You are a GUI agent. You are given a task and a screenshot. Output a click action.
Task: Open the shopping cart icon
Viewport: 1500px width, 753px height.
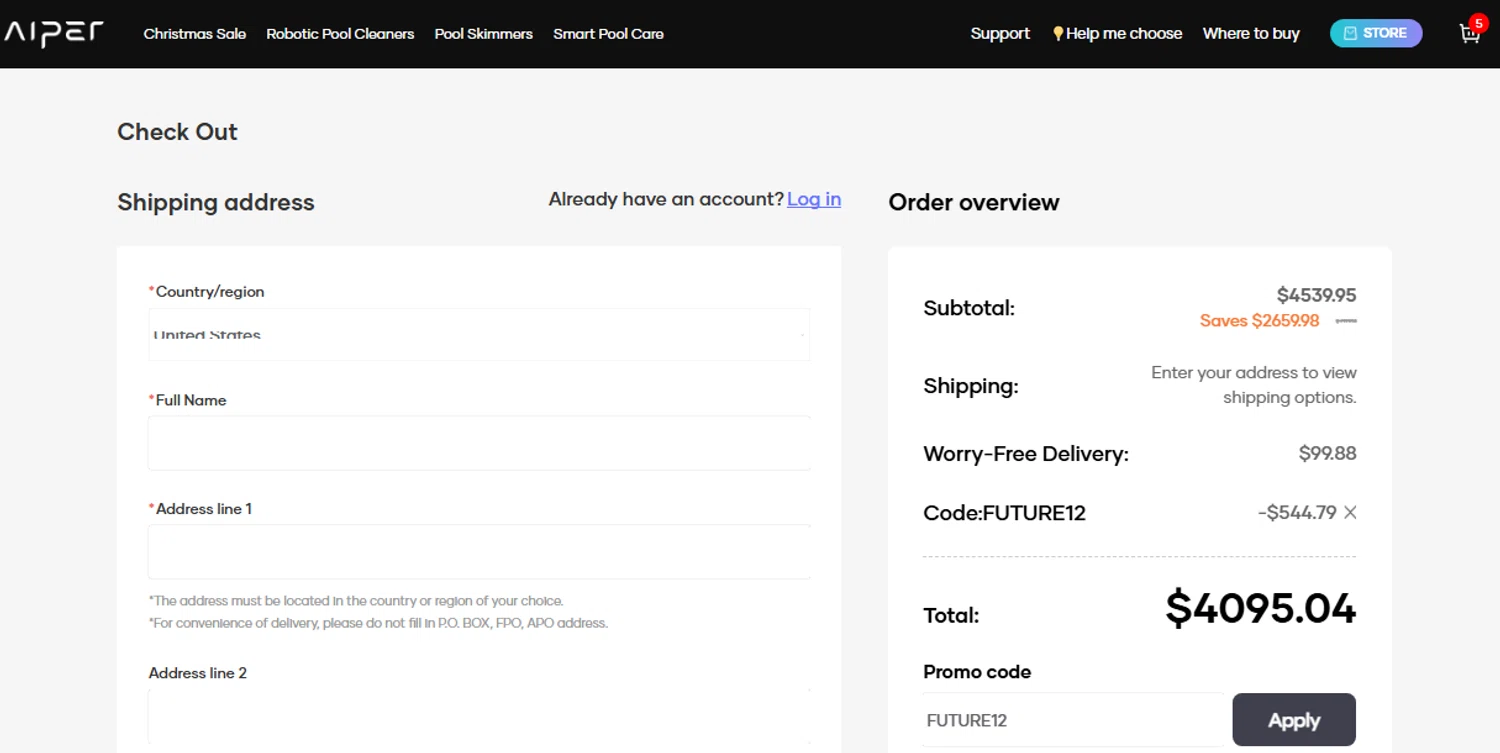[1469, 34]
